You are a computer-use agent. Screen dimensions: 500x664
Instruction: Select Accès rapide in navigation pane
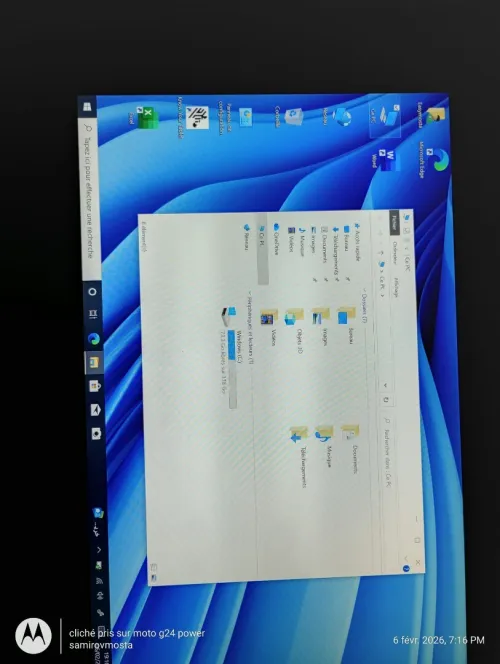point(358,241)
